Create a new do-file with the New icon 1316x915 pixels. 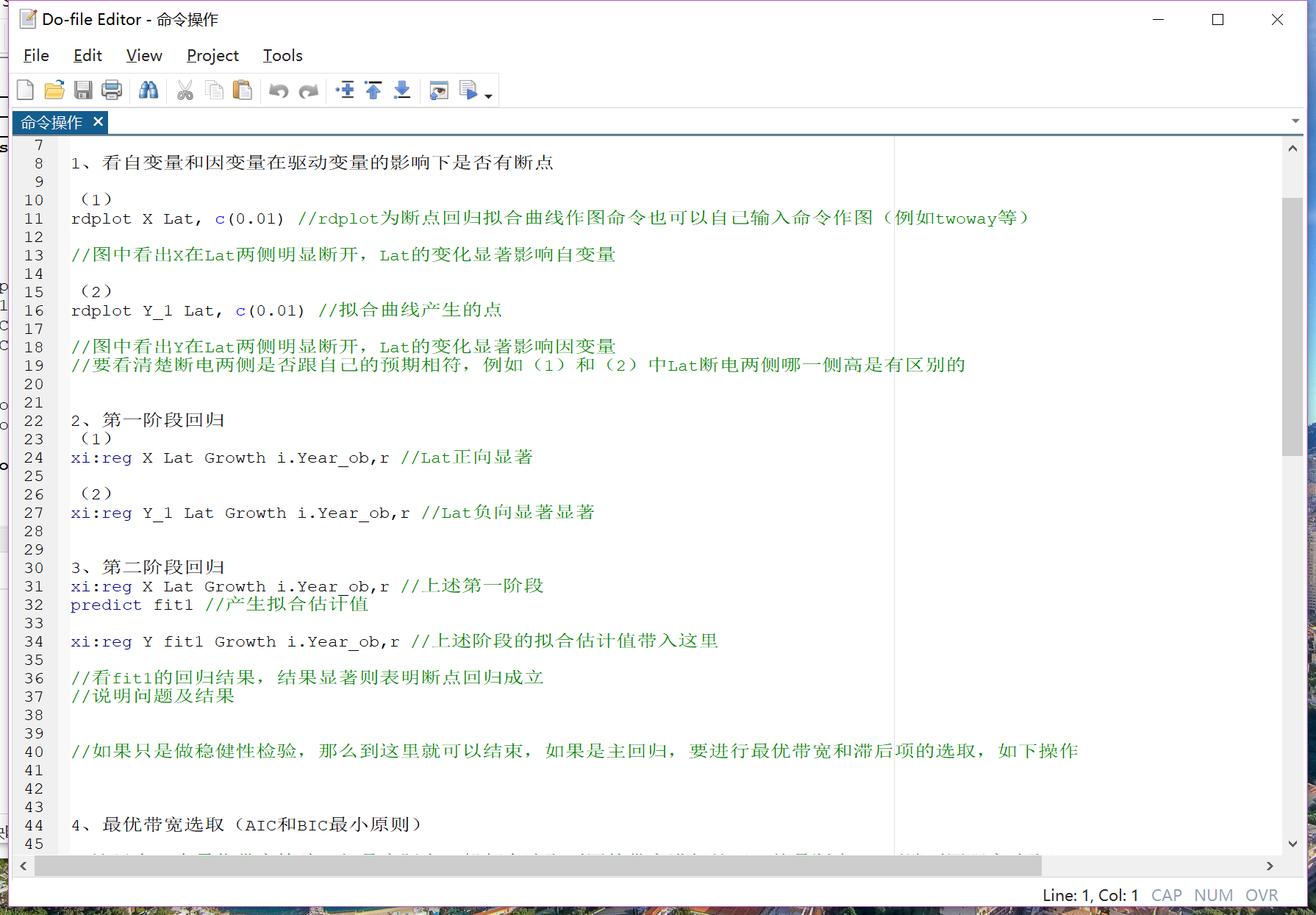click(x=25, y=90)
